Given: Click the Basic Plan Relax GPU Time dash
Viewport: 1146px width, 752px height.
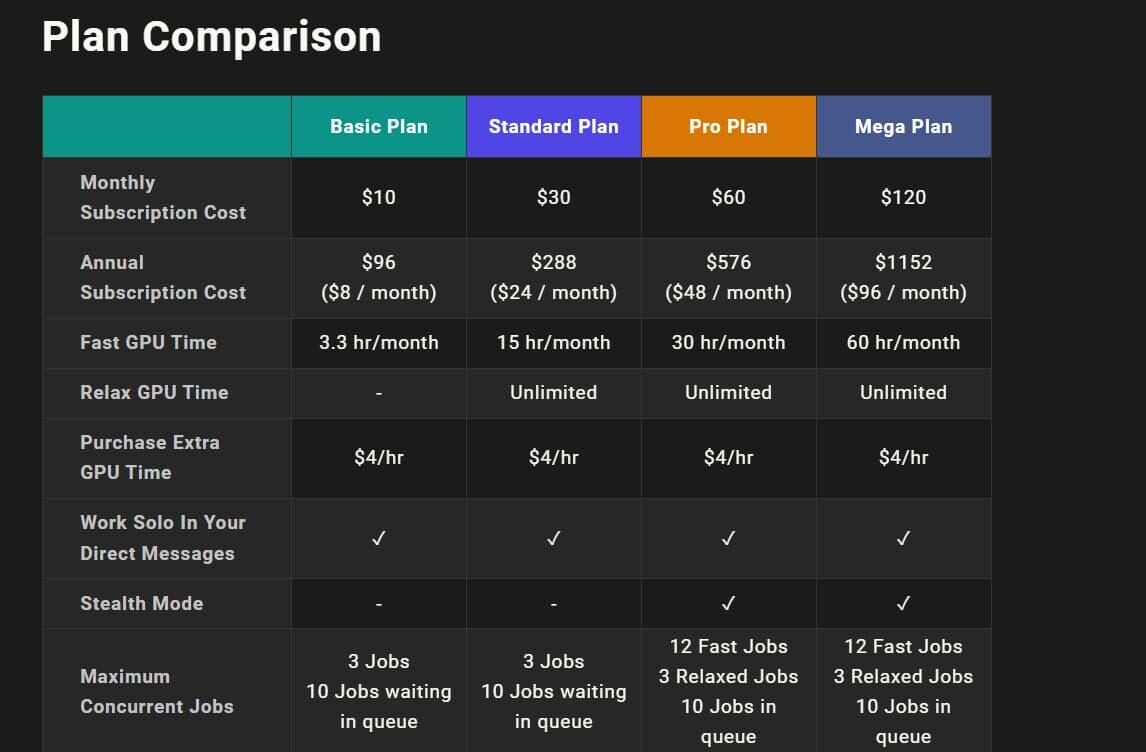Looking at the screenshot, I should pyautogui.click(x=379, y=393).
